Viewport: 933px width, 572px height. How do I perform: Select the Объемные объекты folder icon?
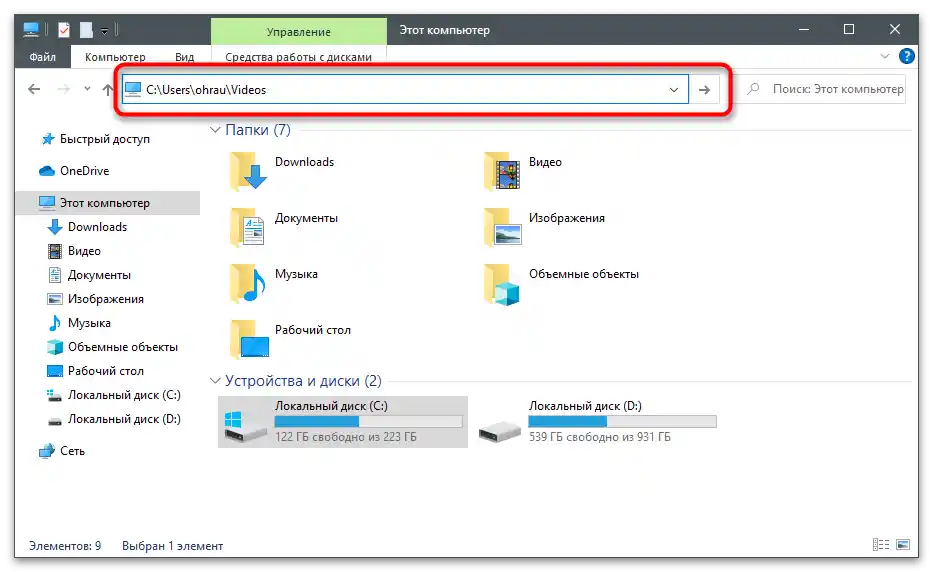(x=502, y=285)
